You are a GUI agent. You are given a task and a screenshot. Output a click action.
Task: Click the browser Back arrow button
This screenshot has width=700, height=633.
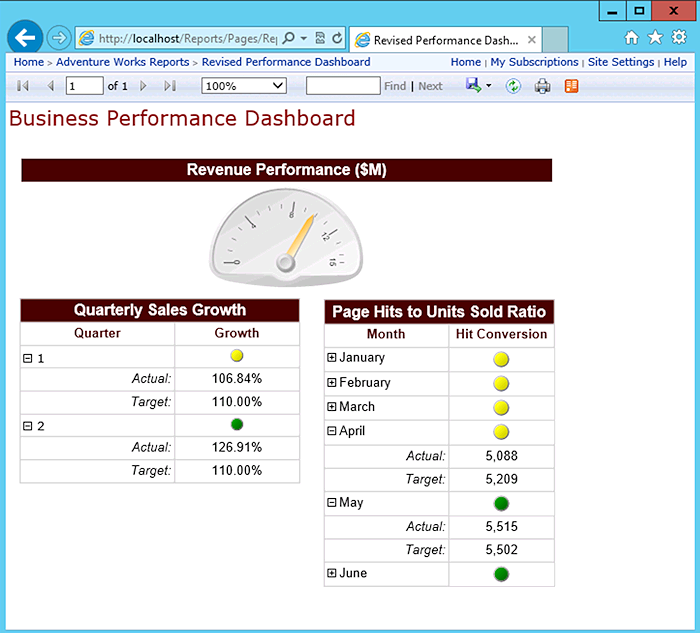[25, 37]
